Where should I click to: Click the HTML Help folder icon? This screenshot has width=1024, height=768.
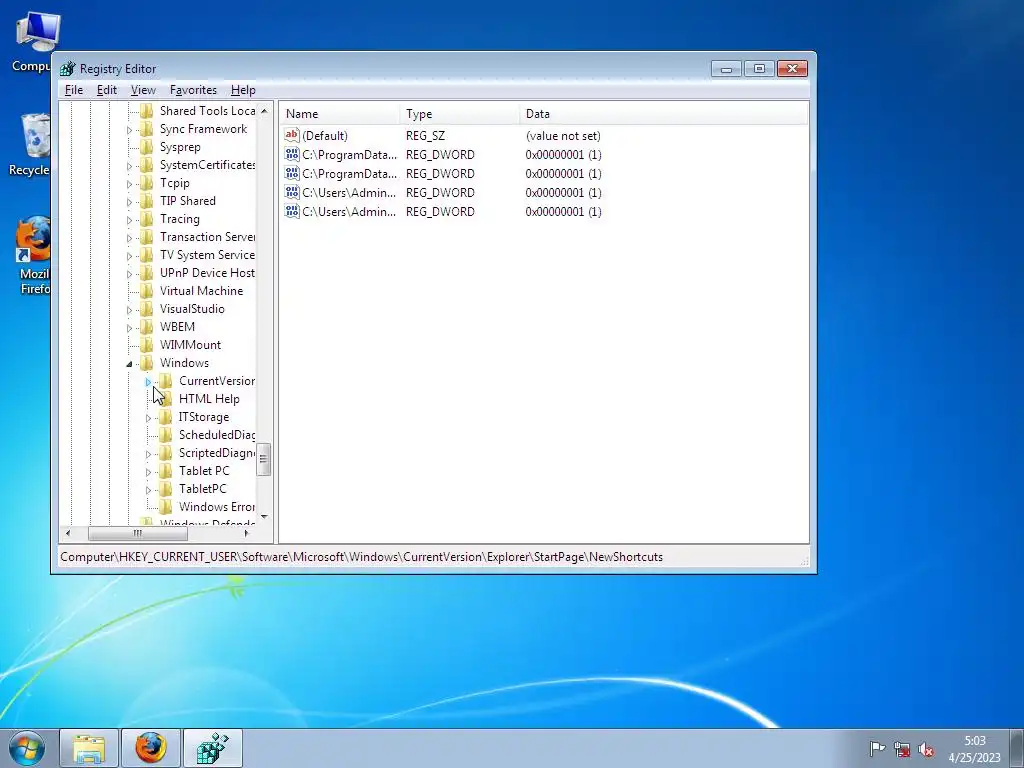pyautogui.click(x=166, y=398)
